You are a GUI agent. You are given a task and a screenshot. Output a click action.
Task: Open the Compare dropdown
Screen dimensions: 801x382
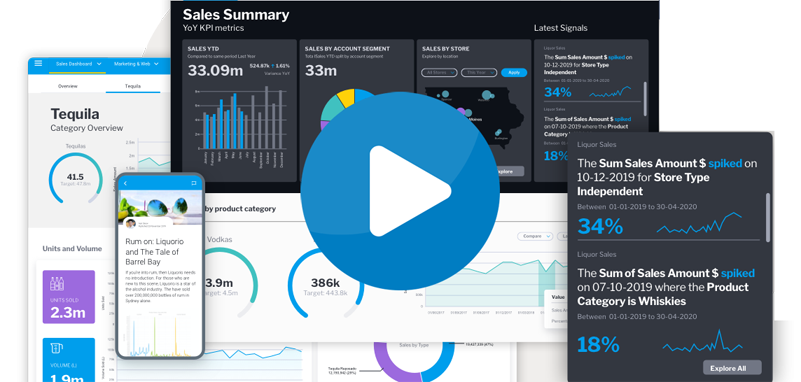coord(535,236)
